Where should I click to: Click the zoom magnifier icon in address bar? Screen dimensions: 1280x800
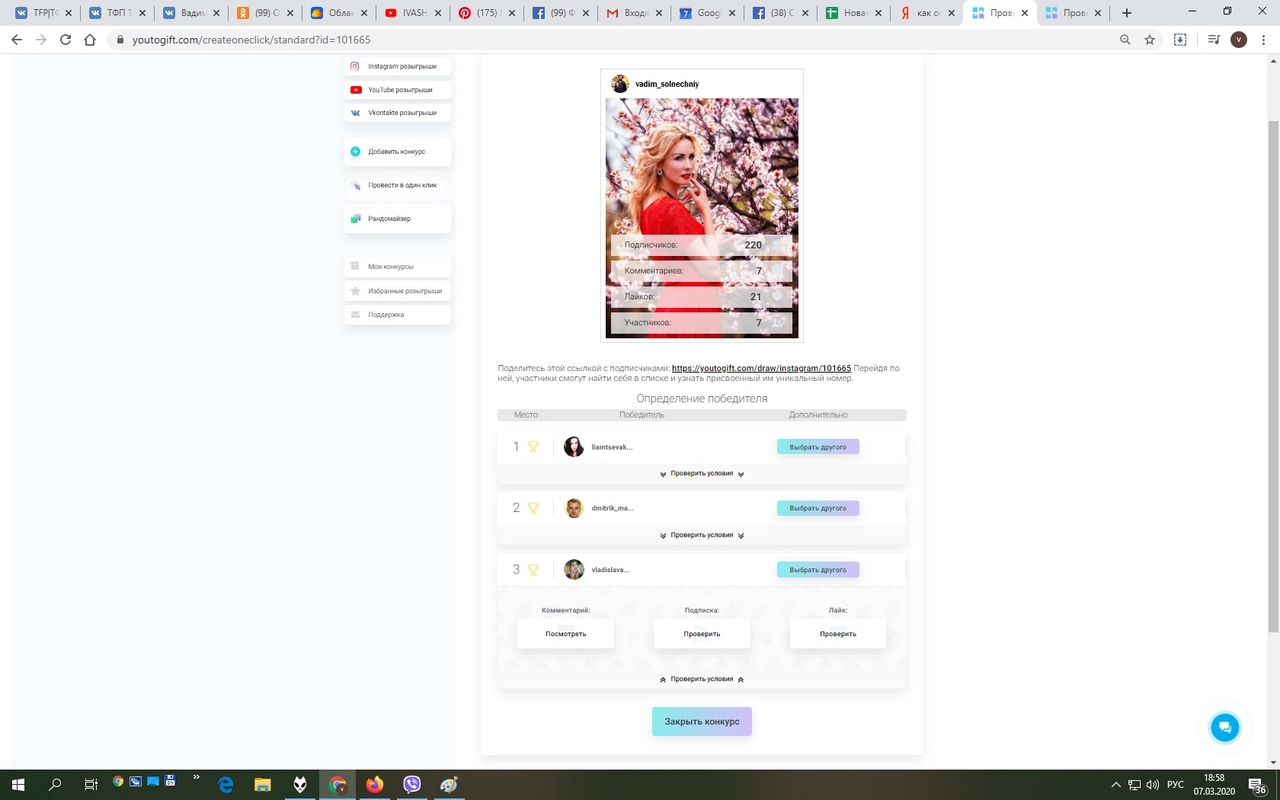(x=1125, y=40)
